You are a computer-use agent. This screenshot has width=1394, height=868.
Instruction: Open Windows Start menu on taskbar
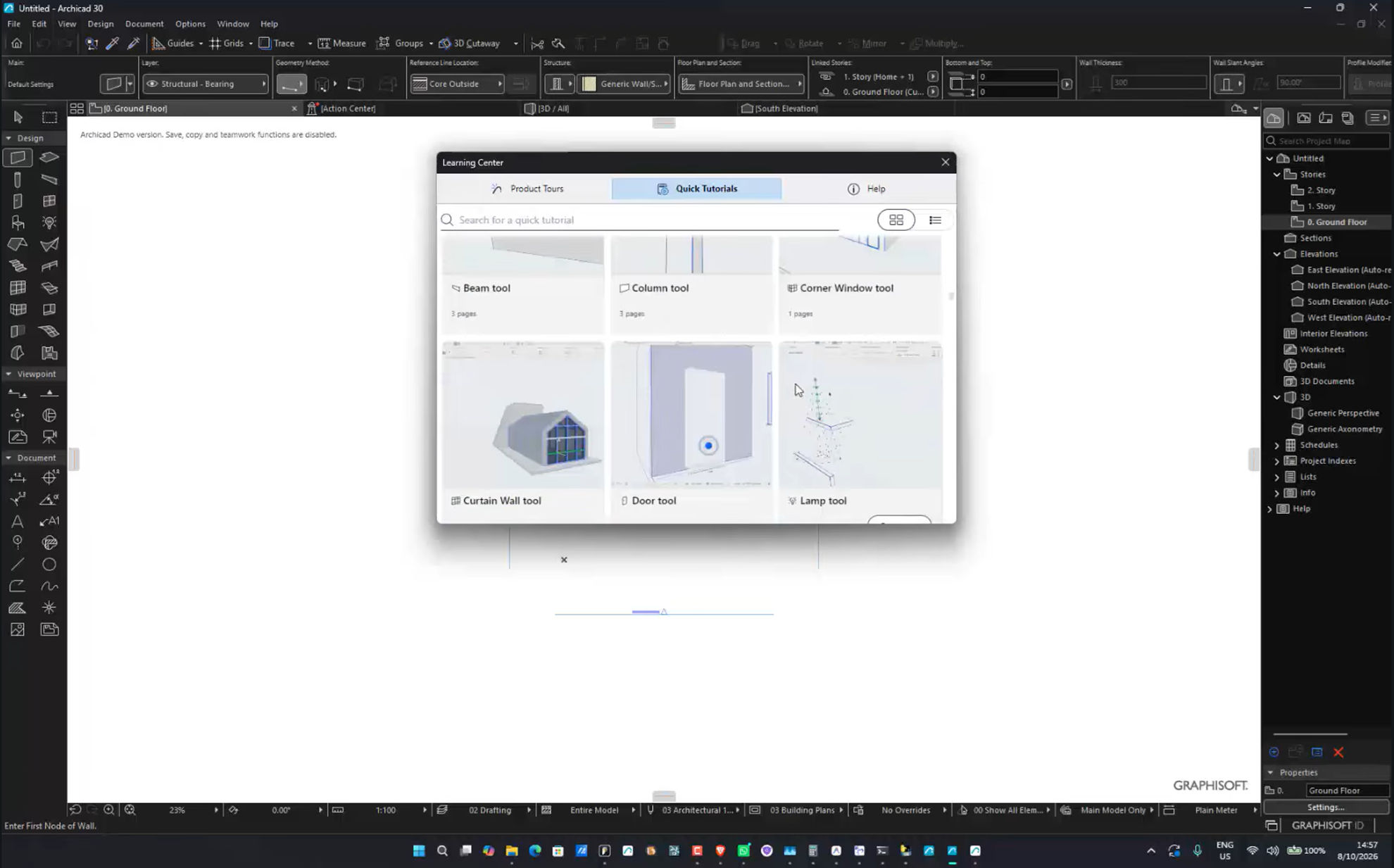(419, 850)
